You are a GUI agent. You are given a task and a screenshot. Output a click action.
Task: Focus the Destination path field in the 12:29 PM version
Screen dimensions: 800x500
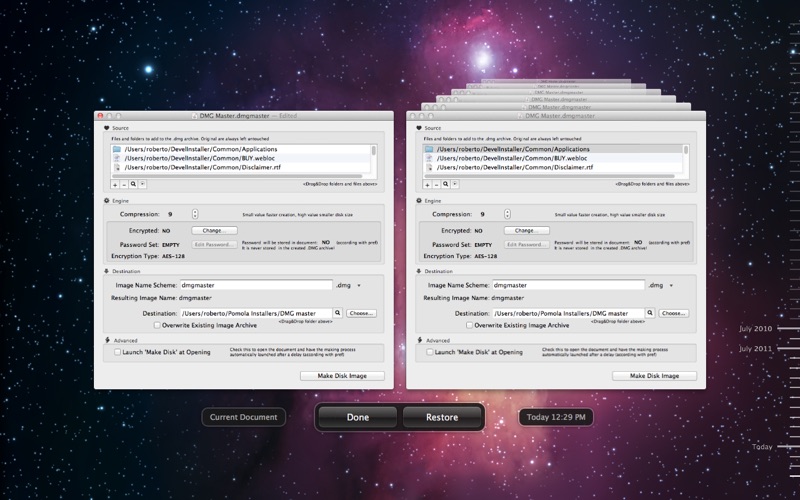(x=568, y=313)
